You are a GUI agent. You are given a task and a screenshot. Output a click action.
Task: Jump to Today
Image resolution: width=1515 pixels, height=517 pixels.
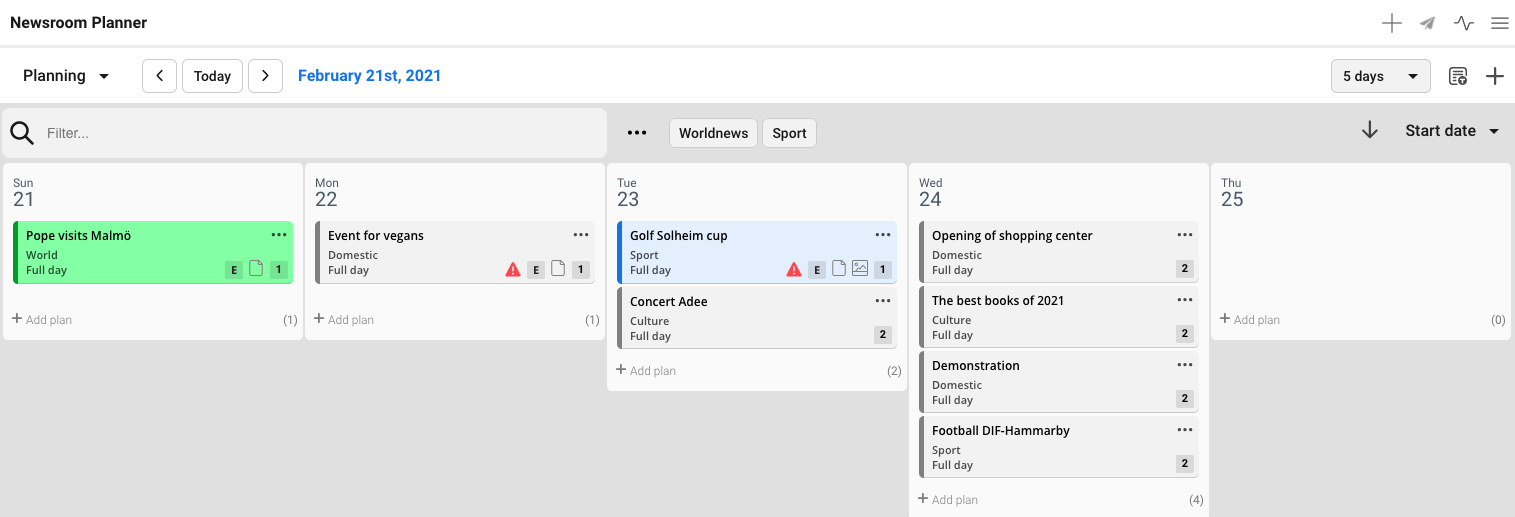coord(212,76)
